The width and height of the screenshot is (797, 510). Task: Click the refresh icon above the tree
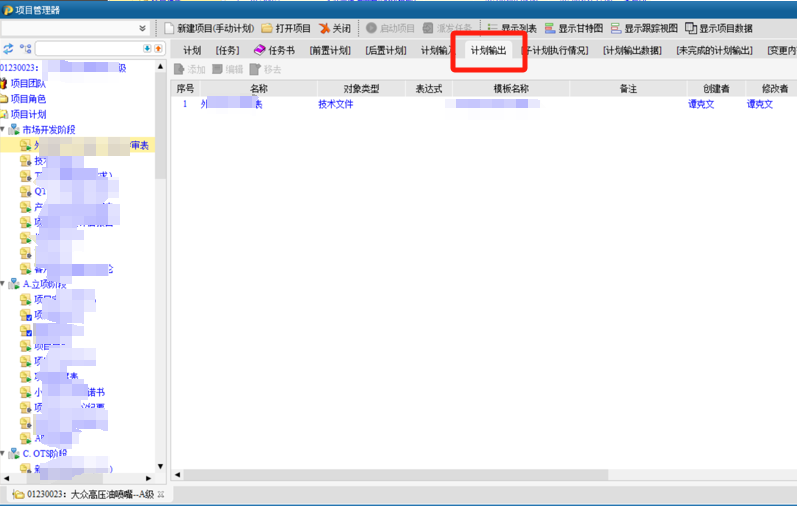tap(8, 49)
